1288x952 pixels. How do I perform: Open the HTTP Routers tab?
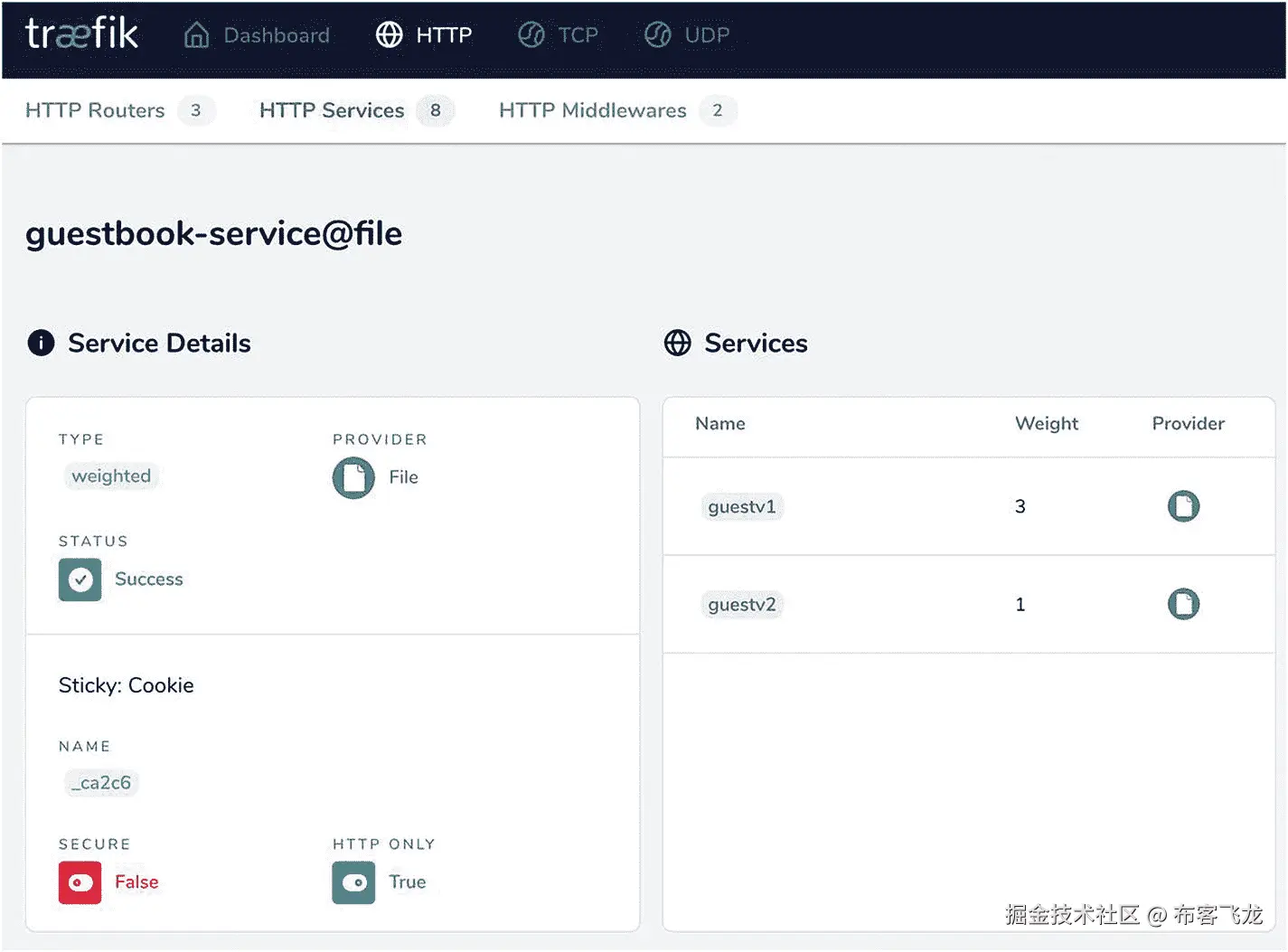96,110
